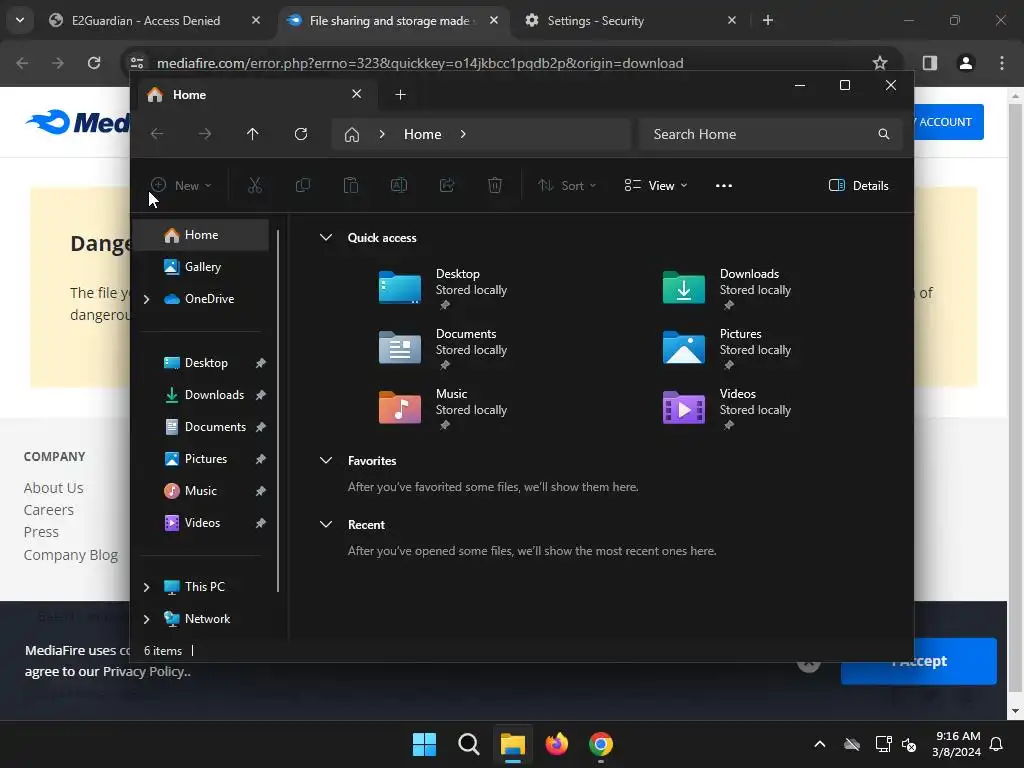Select Videos in the sidebar
1024x768 pixels.
(x=202, y=522)
